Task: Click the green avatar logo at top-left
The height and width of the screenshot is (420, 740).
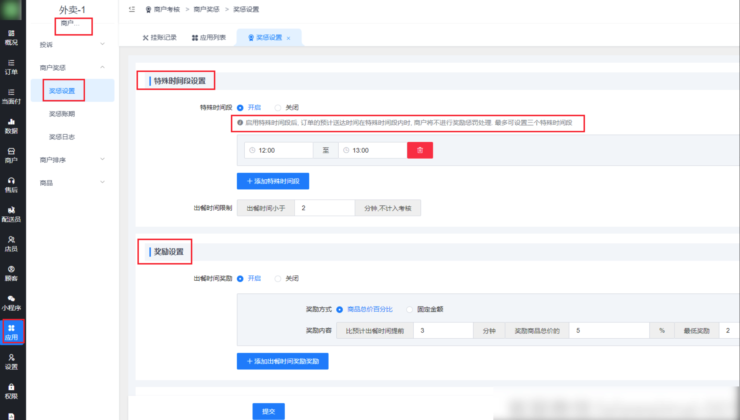Action: click(11, 10)
